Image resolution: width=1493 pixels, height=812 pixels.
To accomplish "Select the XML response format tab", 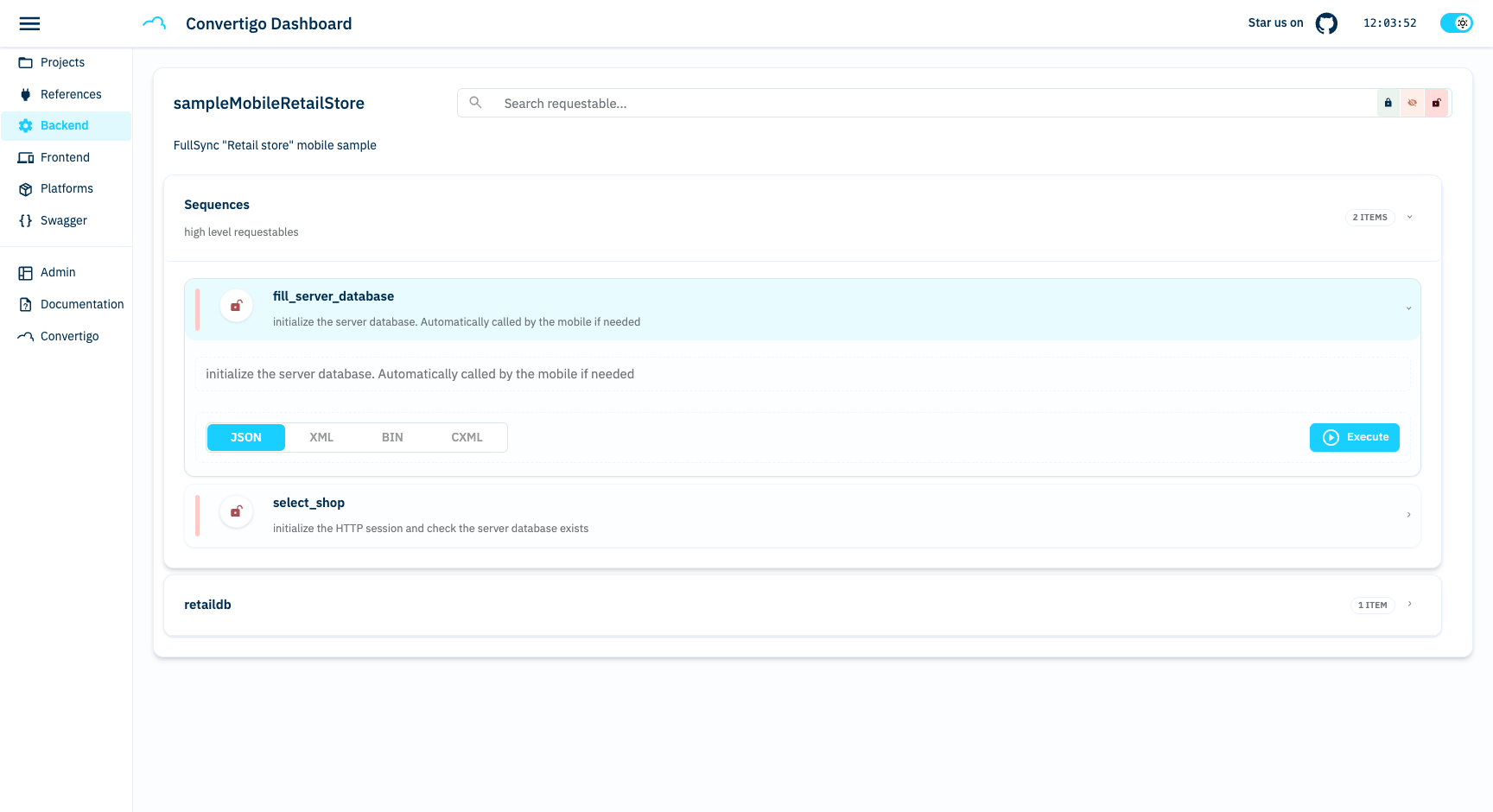I will [x=321, y=437].
